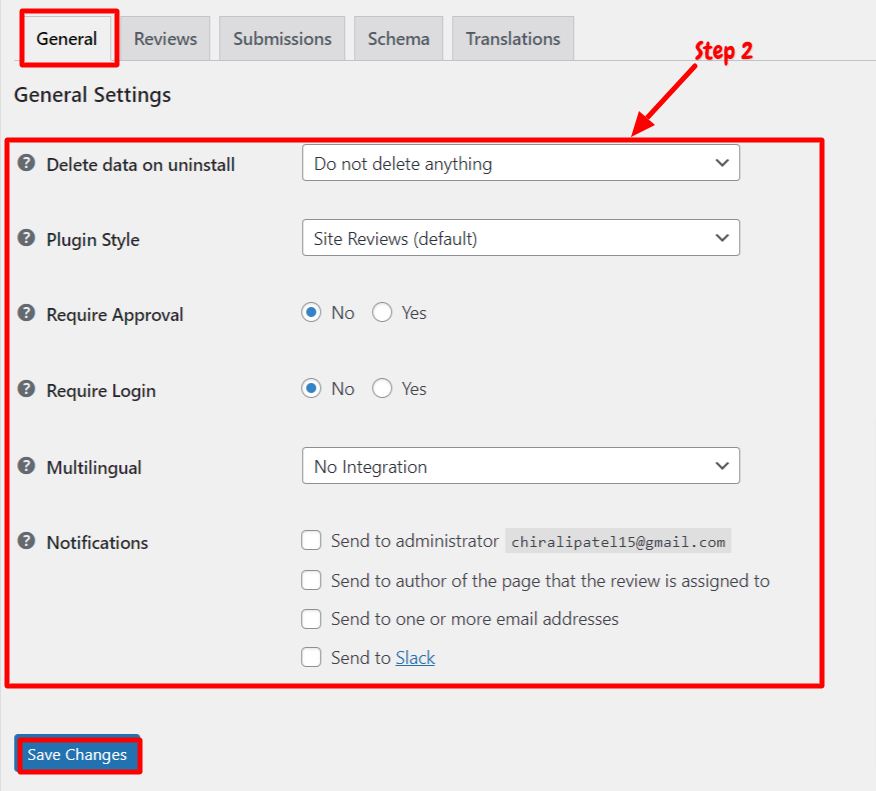
Task: Click help icon next to Plugin Style
Action: tap(26, 238)
